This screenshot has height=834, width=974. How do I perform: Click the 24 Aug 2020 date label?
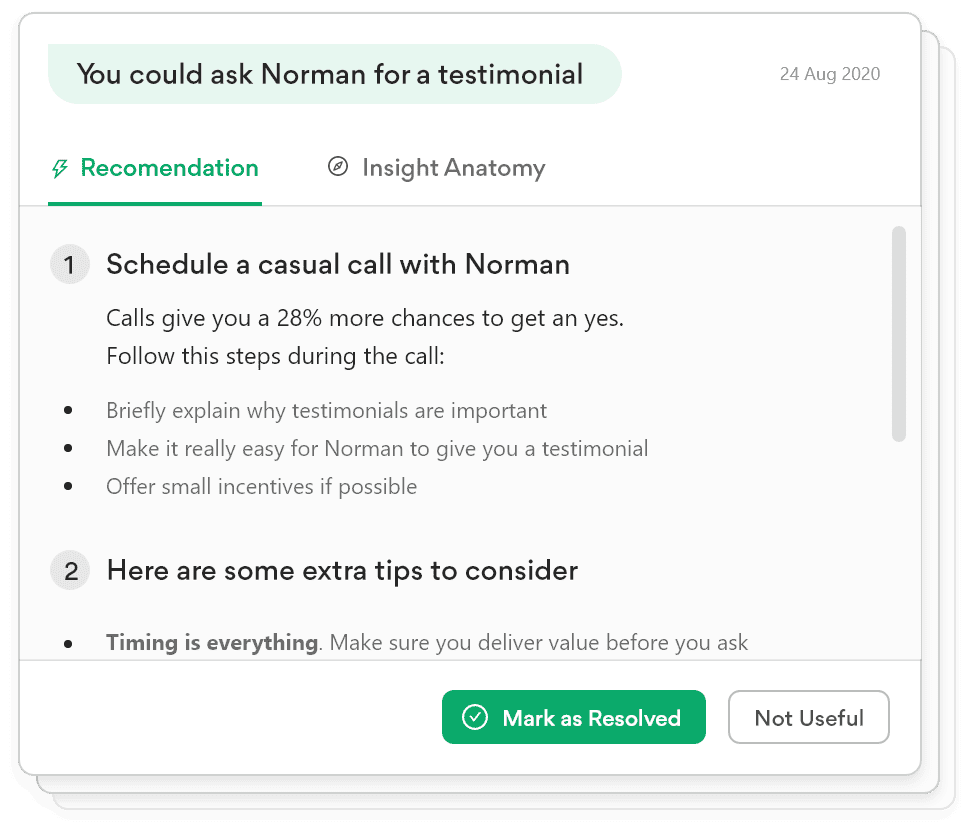830,74
